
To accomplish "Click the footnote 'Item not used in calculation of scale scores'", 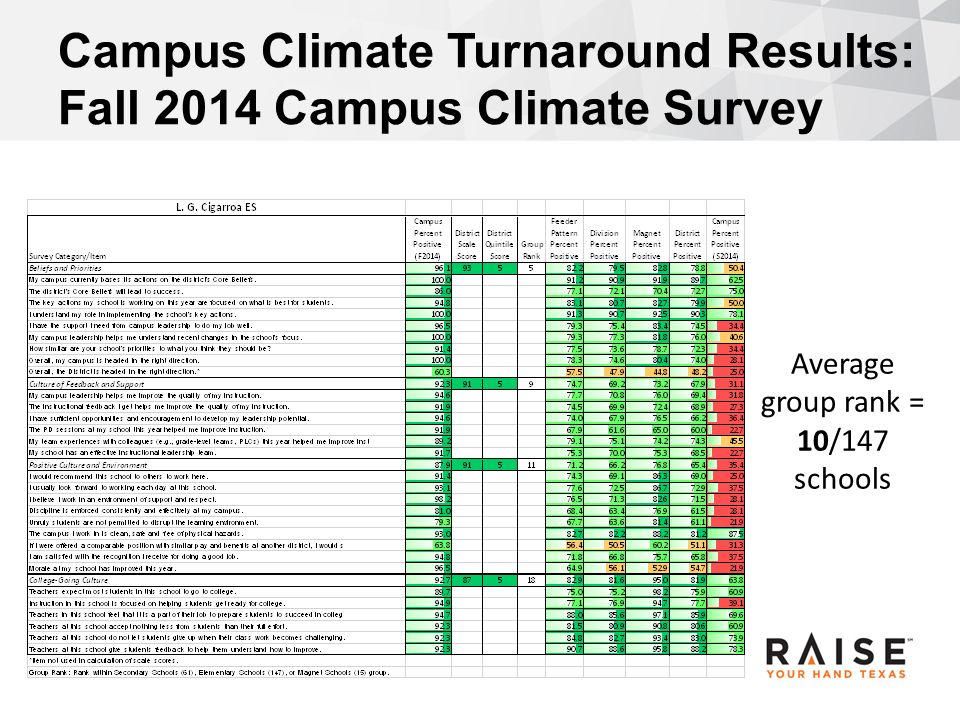I will (103, 661).
